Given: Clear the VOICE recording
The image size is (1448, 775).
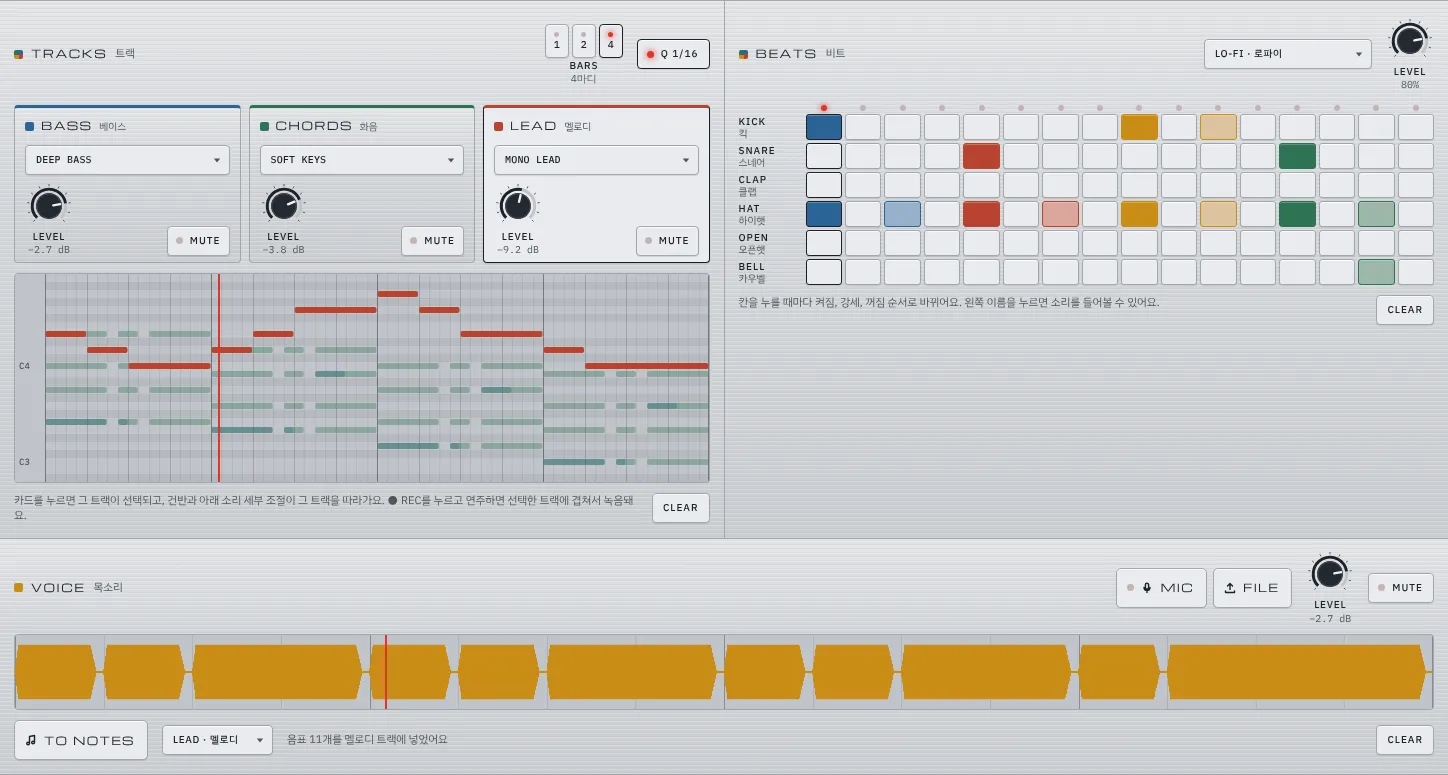Looking at the screenshot, I should tap(1405, 740).
